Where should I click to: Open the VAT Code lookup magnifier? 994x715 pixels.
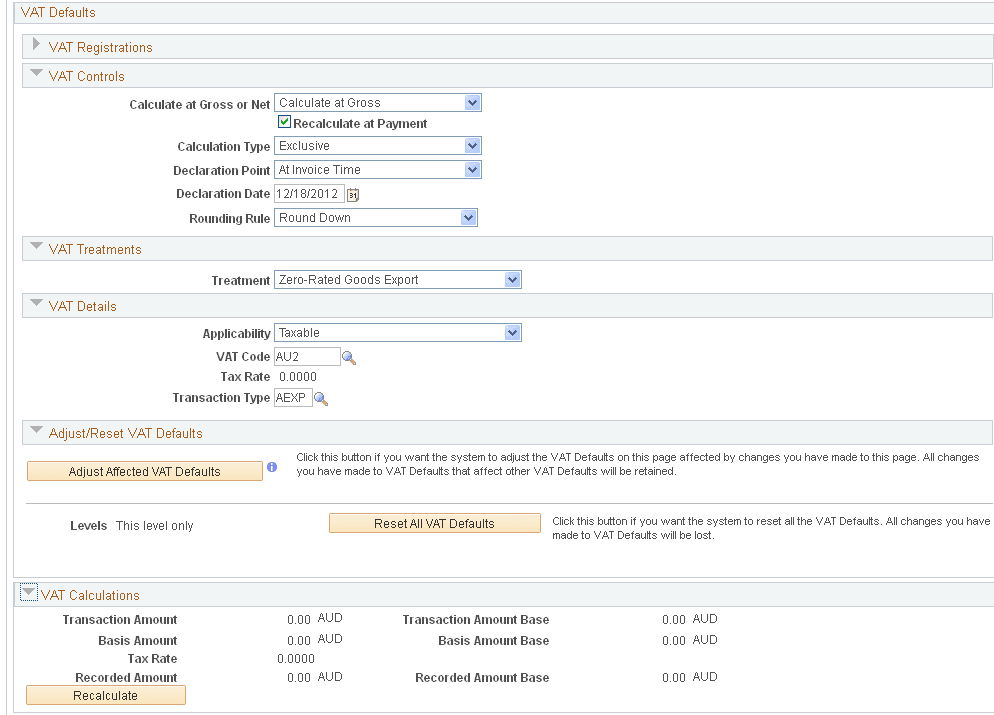click(349, 356)
